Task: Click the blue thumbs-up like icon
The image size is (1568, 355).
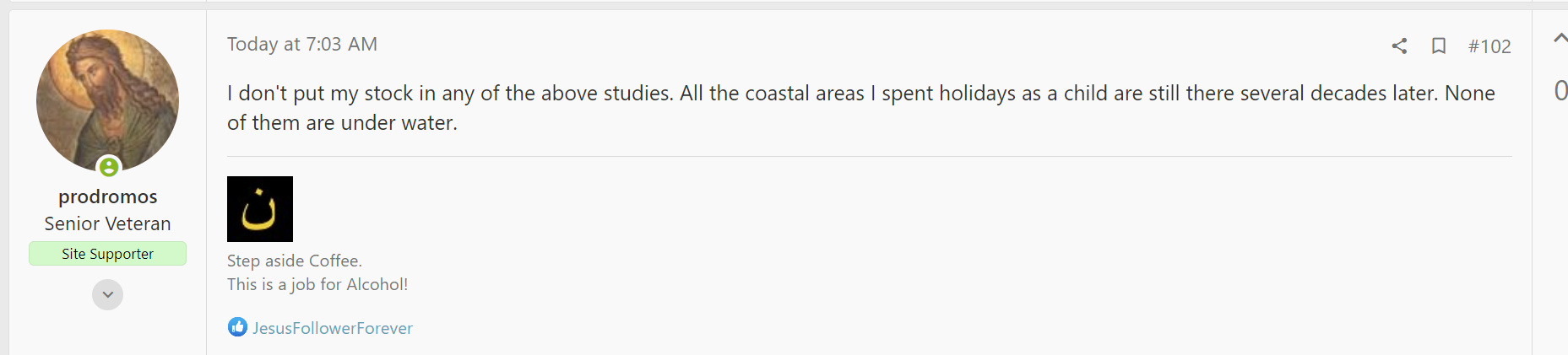Action: 237,327
